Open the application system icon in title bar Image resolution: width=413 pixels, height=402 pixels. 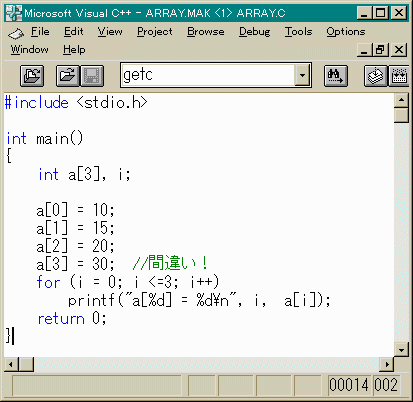(x=14, y=13)
